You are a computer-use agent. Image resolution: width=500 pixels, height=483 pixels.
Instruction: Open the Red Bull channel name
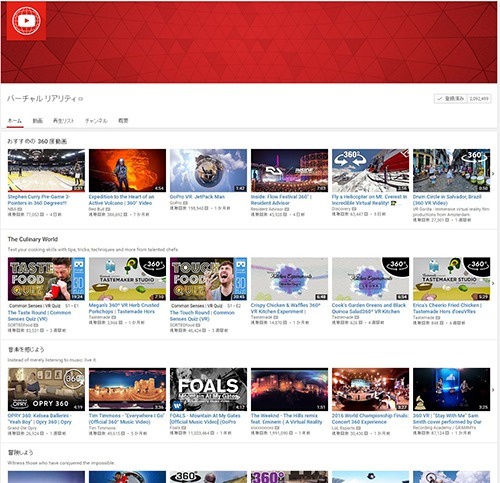coord(97,209)
